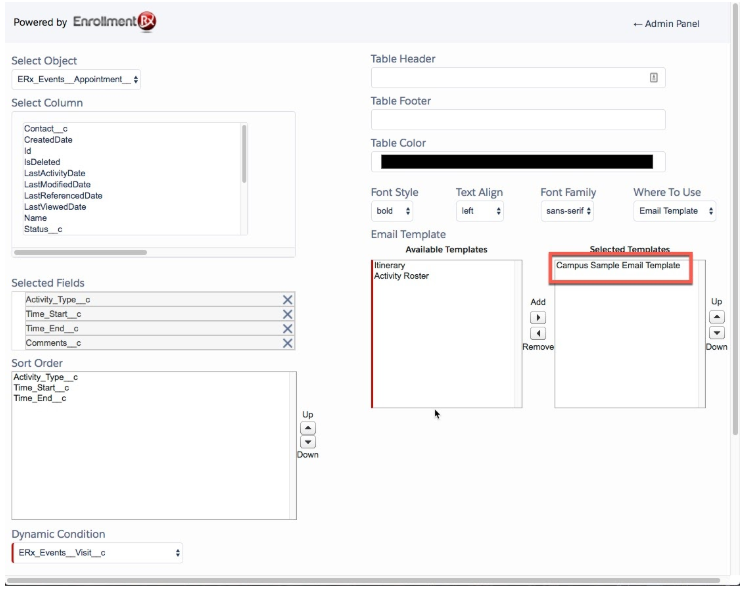Click the black Table Color field
Screen dimensions: 745x594
coord(517,162)
